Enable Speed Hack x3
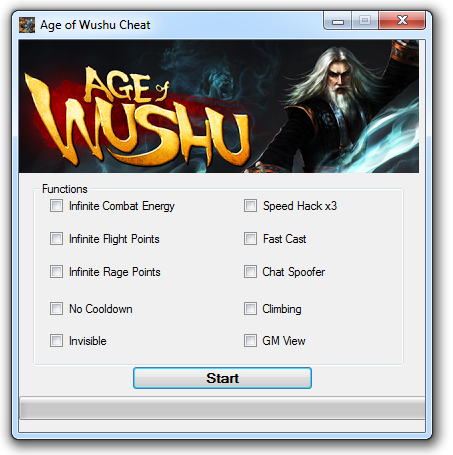The height and width of the screenshot is (455, 453). coord(250,206)
